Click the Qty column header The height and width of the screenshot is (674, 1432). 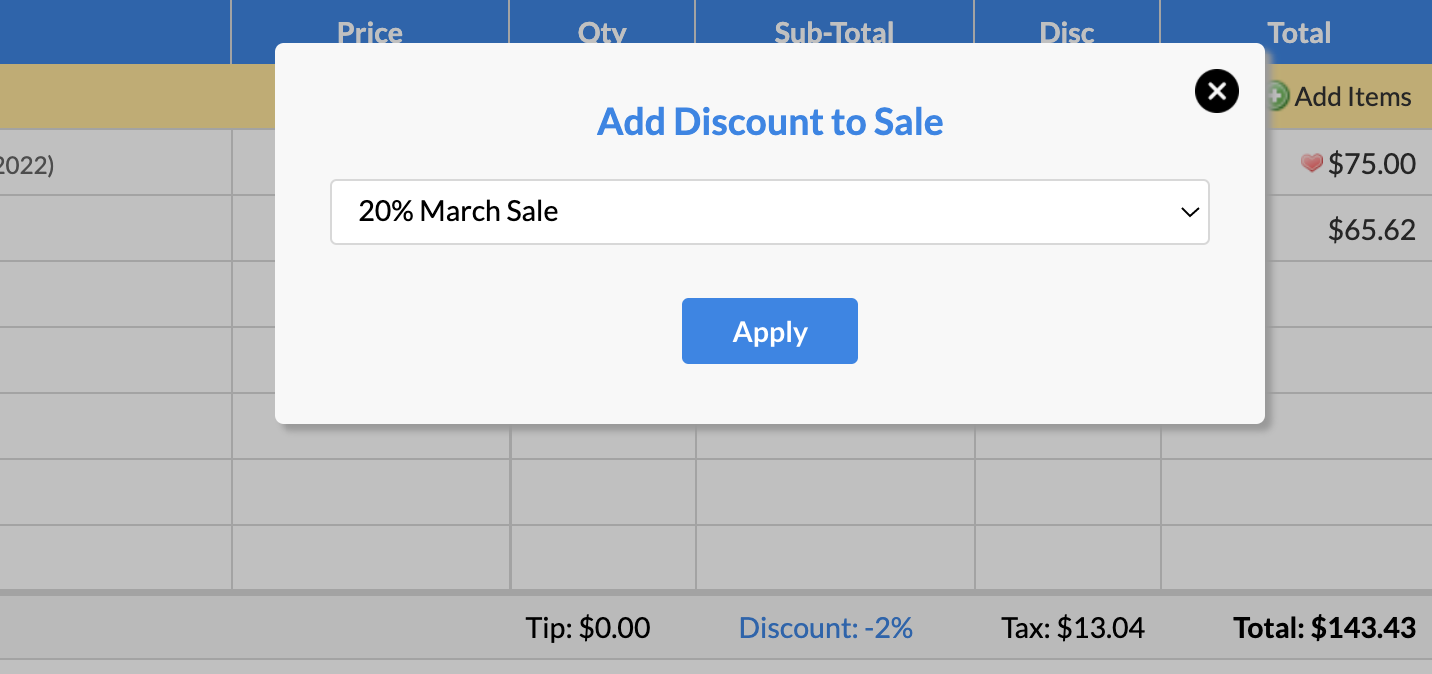(602, 33)
